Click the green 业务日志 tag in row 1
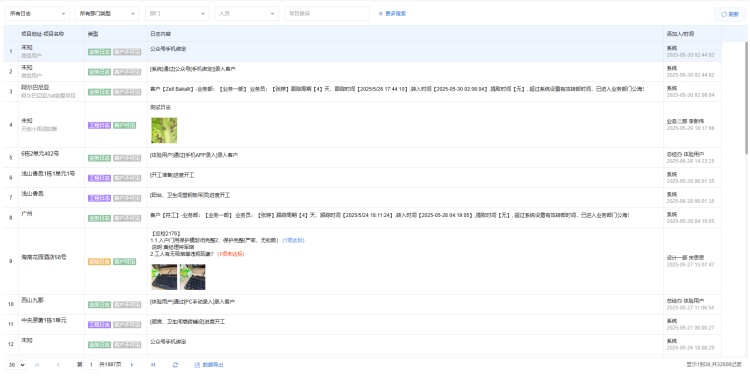This screenshot has height=376, width=750. click(99, 52)
